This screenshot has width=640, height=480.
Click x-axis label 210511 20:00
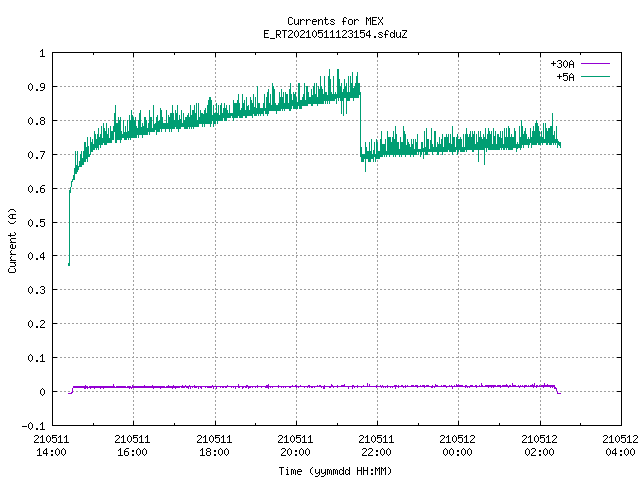[x=296, y=446]
